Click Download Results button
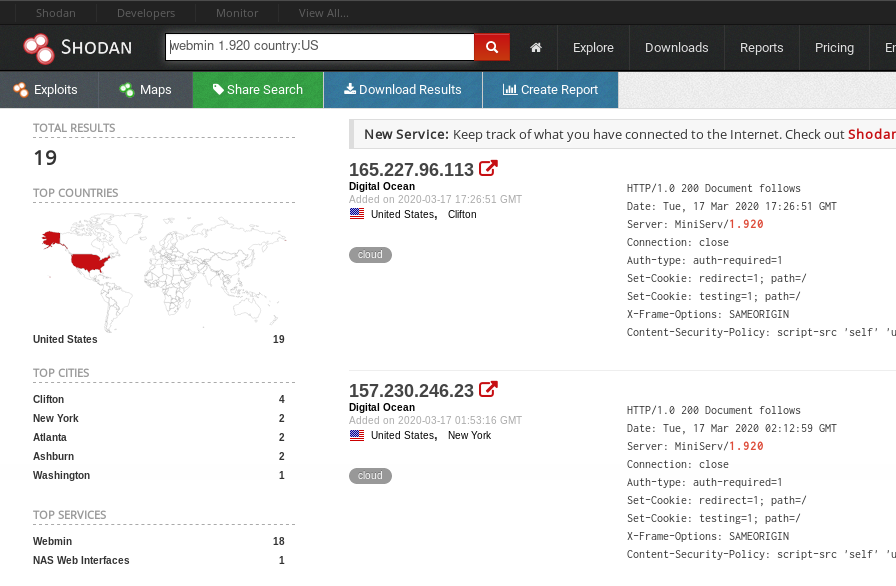 click(x=403, y=90)
